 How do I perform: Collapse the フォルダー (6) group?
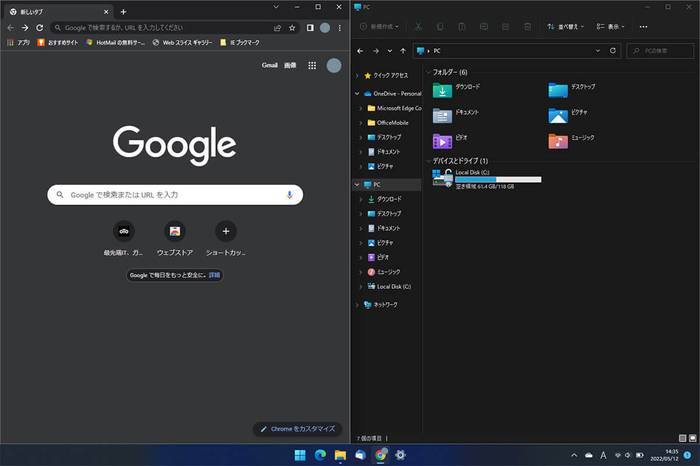[429, 72]
